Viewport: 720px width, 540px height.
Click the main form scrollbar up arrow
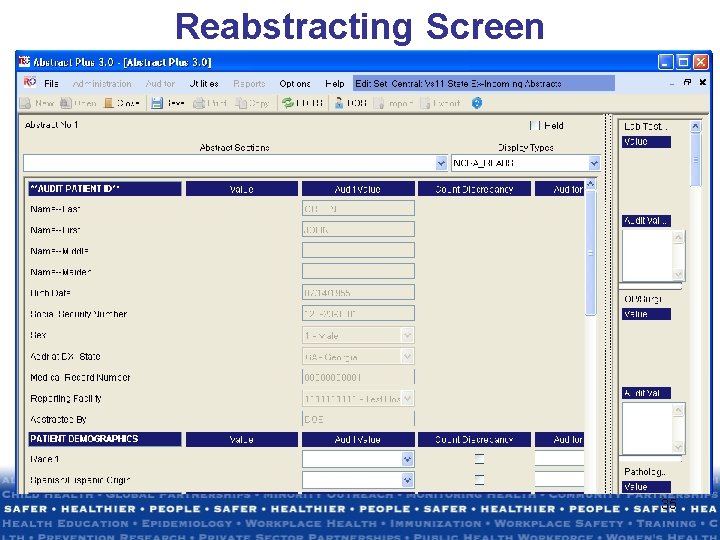(591, 184)
